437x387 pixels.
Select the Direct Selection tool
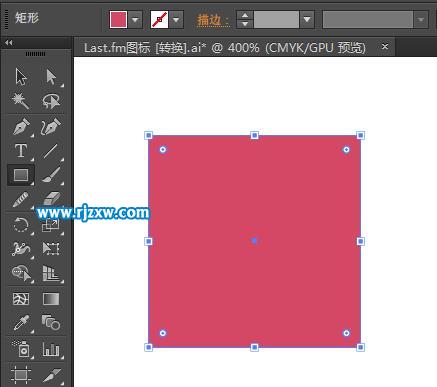pyautogui.click(x=51, y=77)
